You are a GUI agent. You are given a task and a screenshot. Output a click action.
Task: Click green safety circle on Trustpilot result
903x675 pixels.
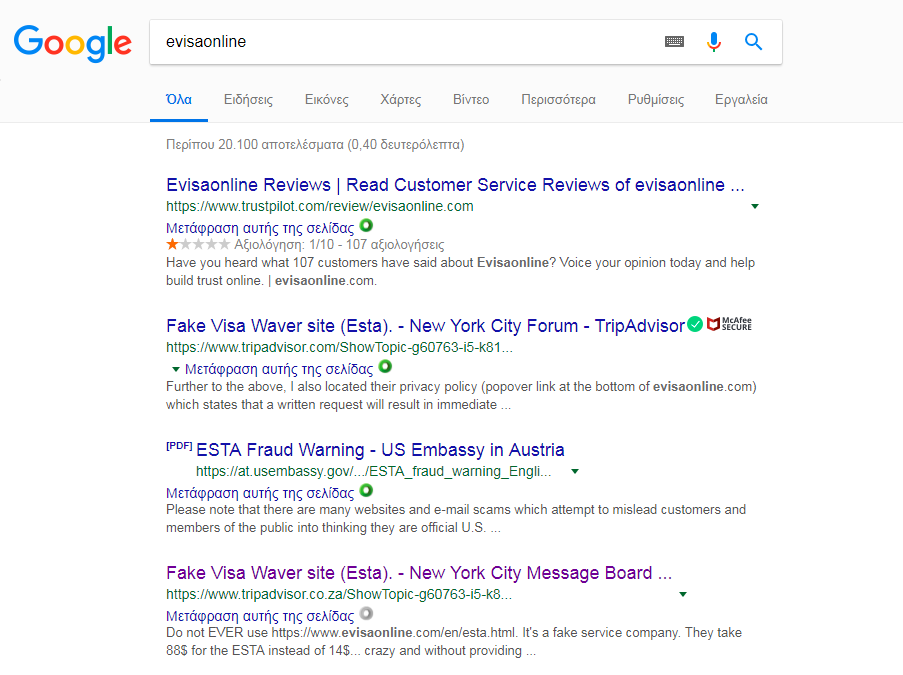click(366, 226)
